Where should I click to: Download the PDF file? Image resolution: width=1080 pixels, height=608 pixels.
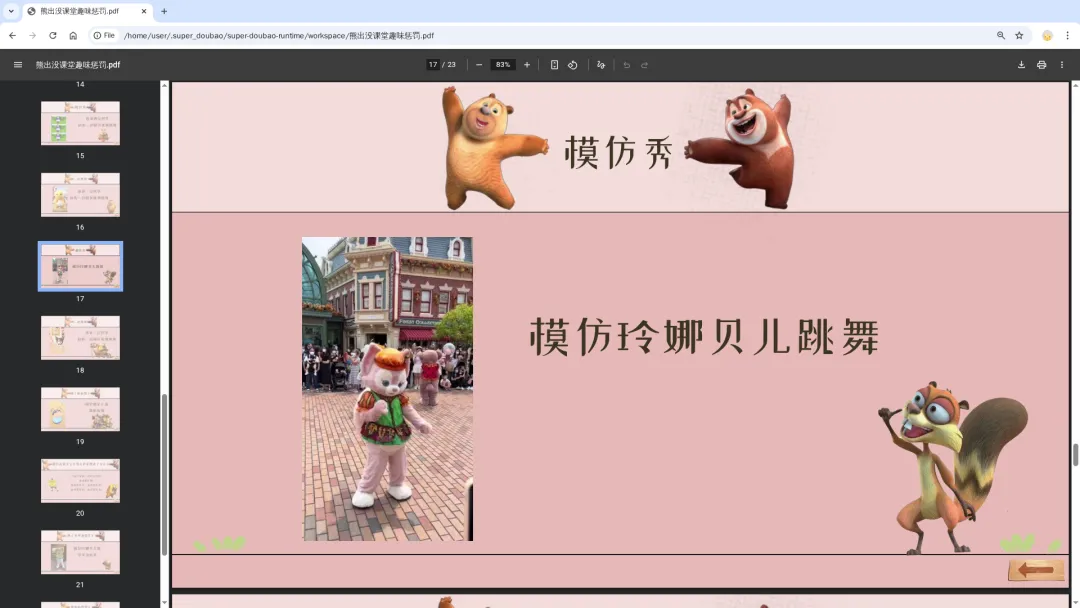click(x=1021, y=65)
